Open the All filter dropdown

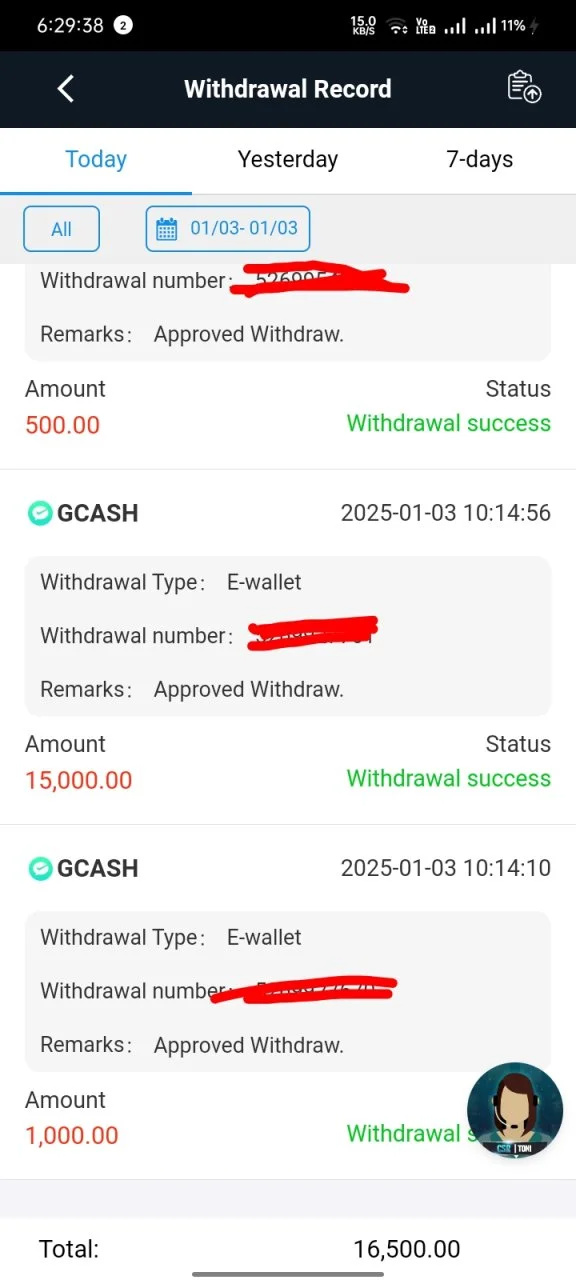[x=62, y=229]
